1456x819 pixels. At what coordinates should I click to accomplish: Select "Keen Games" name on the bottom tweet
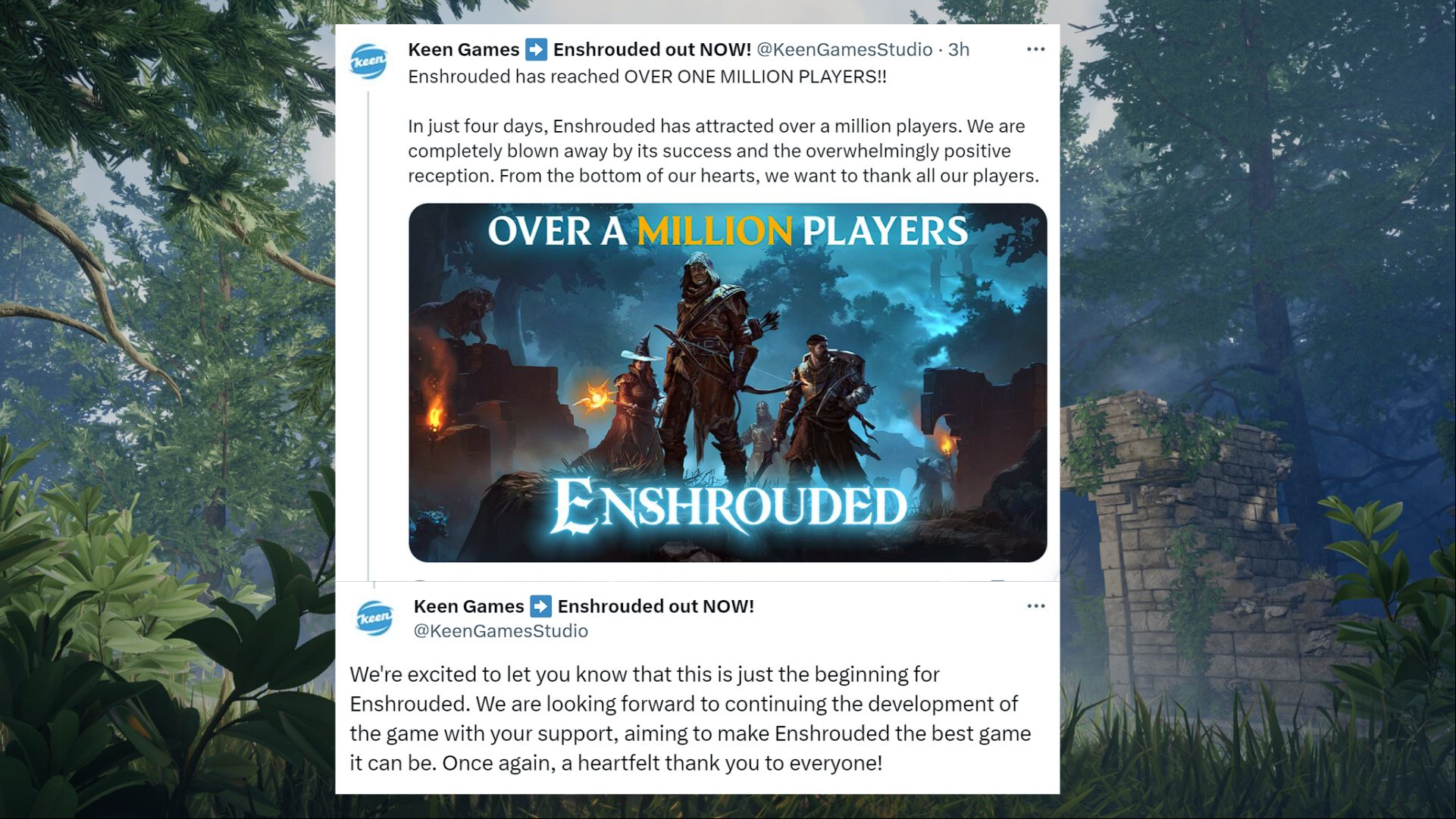point(468,607)
